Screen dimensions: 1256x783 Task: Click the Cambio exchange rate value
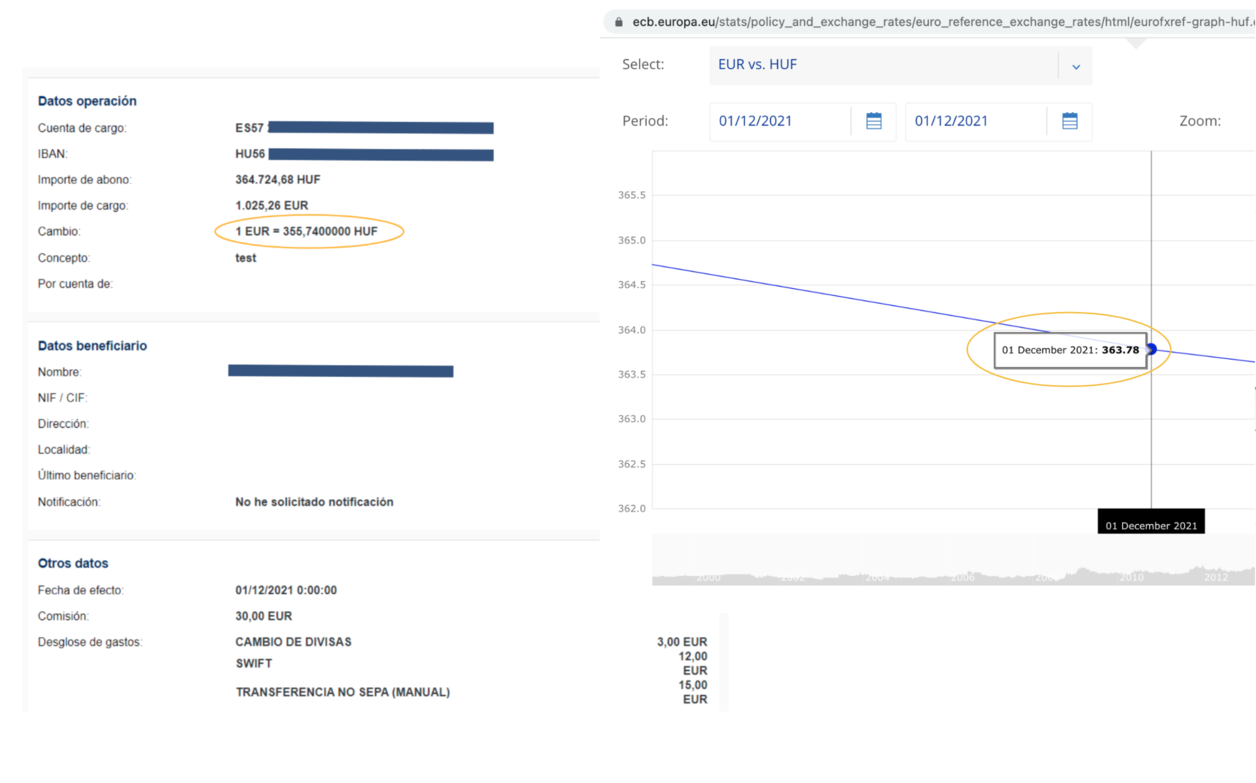(306, 232)
